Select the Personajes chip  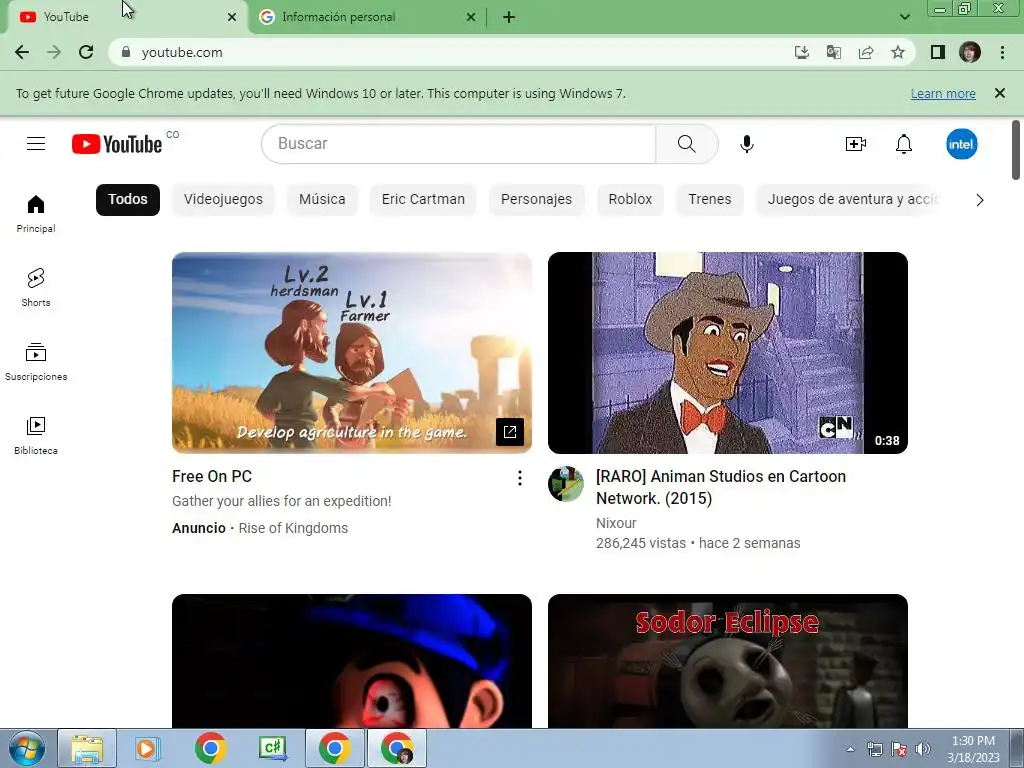click(536, 199)
